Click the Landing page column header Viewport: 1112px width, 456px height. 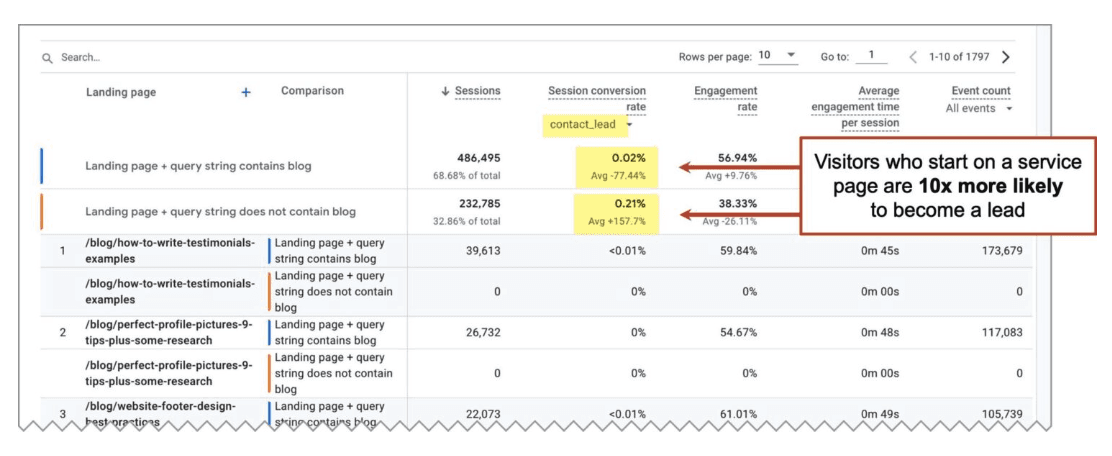(121, 92)
